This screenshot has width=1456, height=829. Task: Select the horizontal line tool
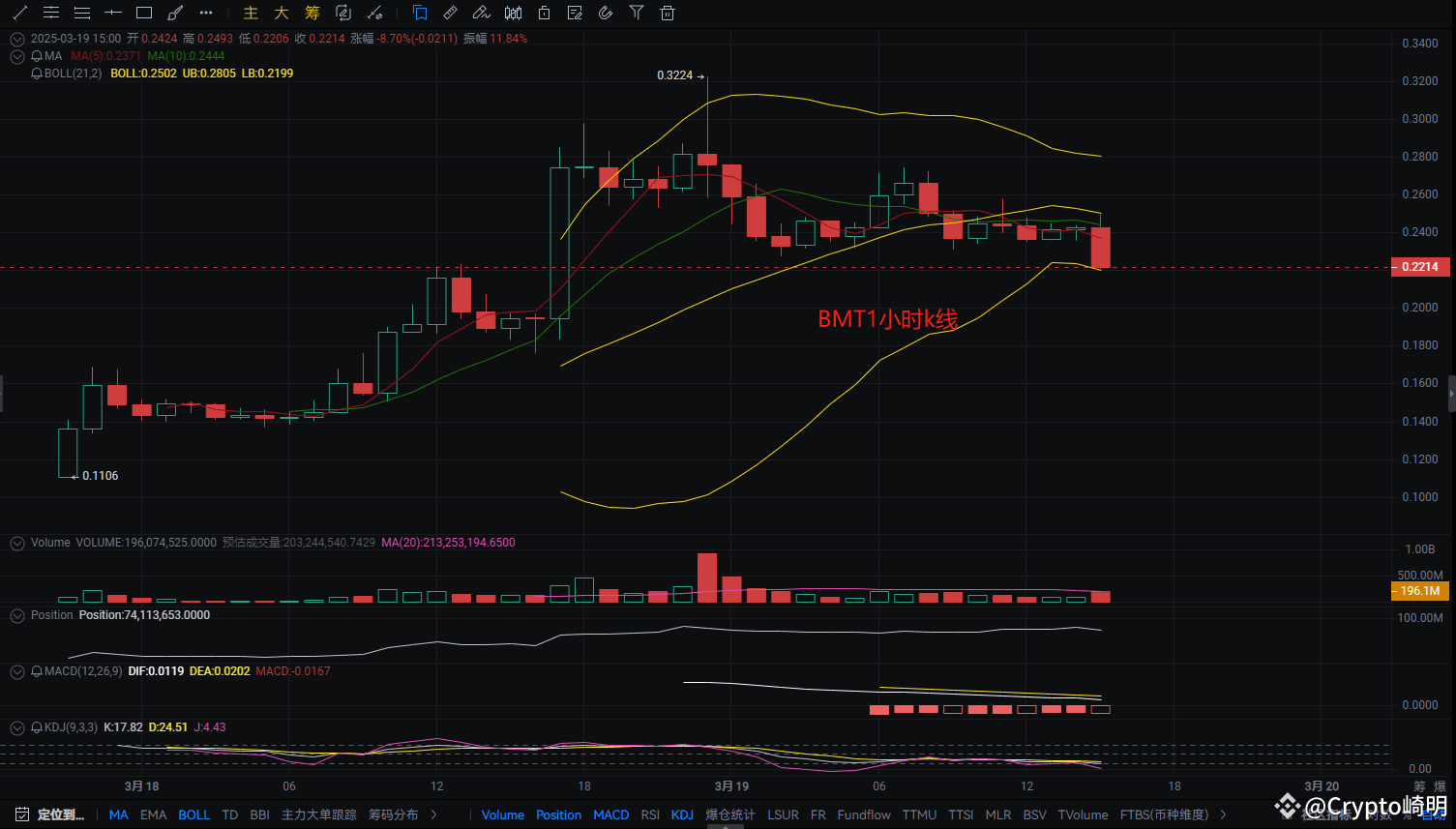coord(112,13)
